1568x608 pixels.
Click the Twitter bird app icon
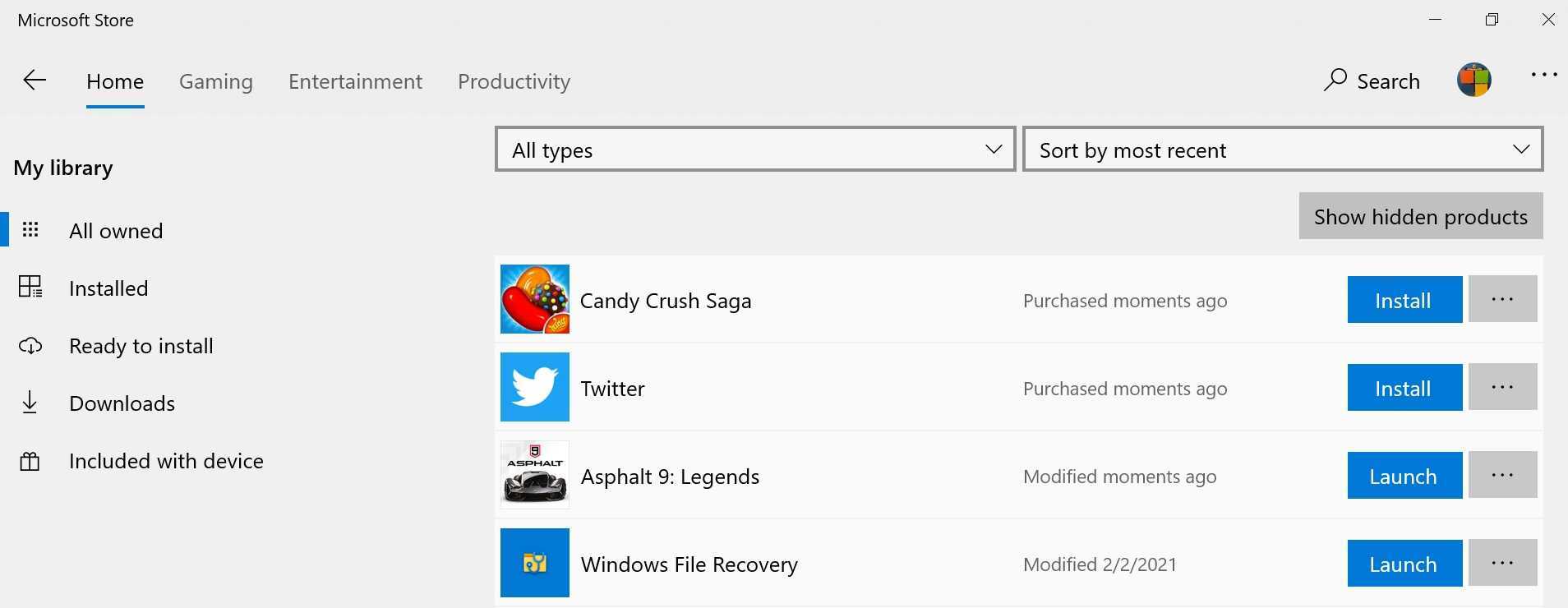pos(535,387)
